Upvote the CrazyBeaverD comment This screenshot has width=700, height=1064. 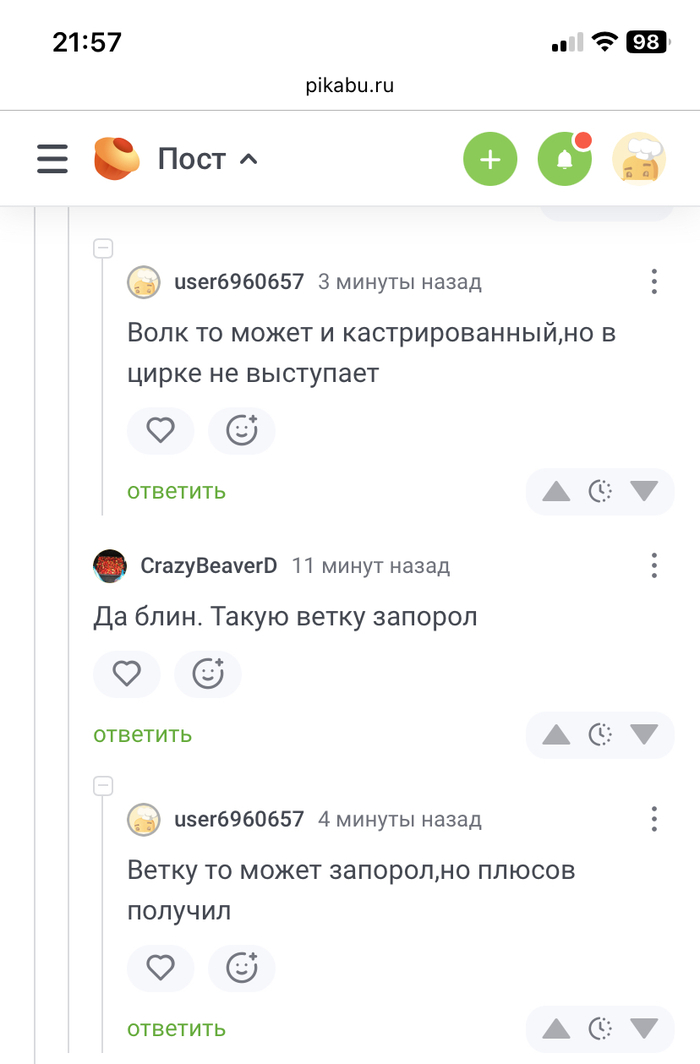(556, 735)
